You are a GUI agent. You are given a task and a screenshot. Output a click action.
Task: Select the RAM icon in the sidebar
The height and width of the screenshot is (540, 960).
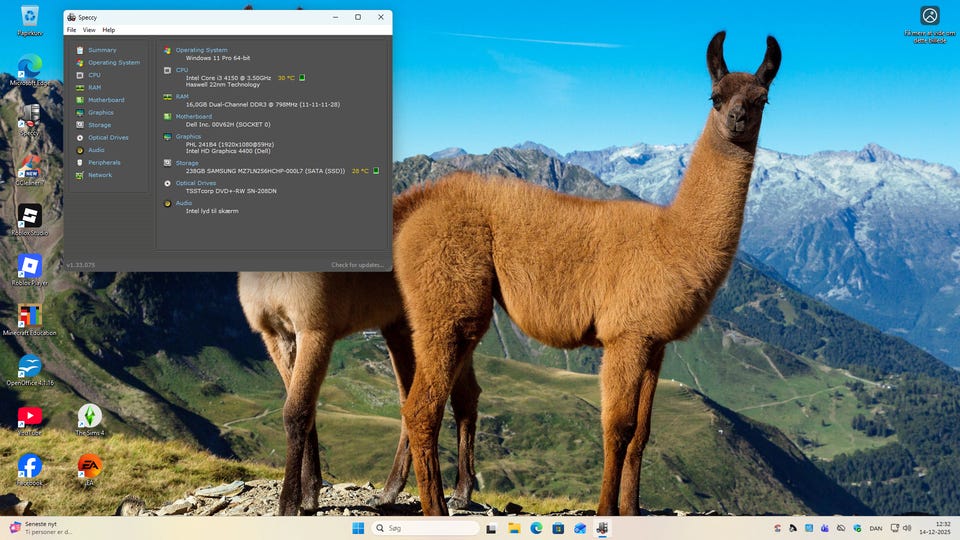click(80, 88)
